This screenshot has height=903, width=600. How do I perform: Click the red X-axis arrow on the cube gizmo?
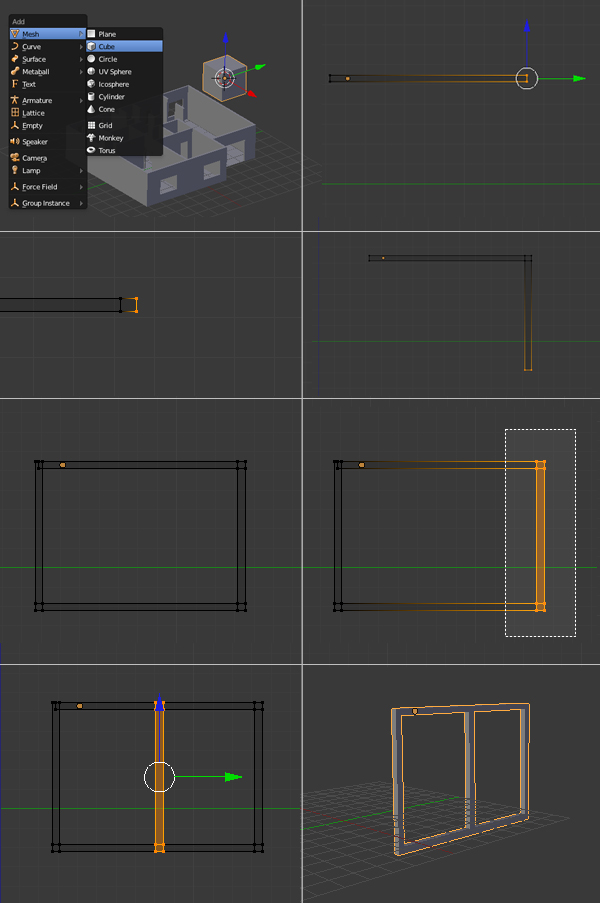pos(252,93)
